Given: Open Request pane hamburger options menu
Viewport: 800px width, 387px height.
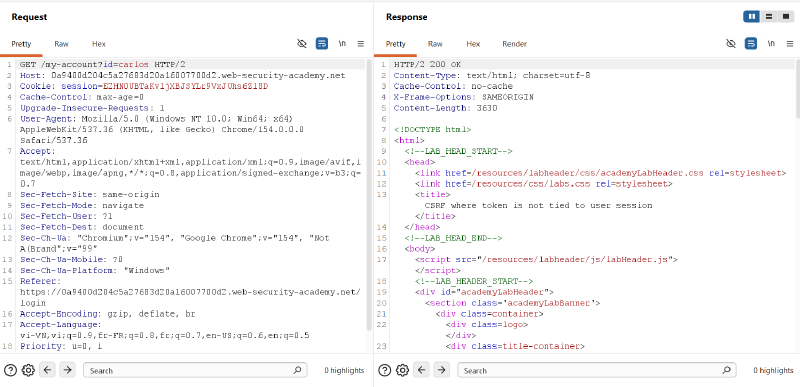Looking at the screenshot, I should point(361,44).
